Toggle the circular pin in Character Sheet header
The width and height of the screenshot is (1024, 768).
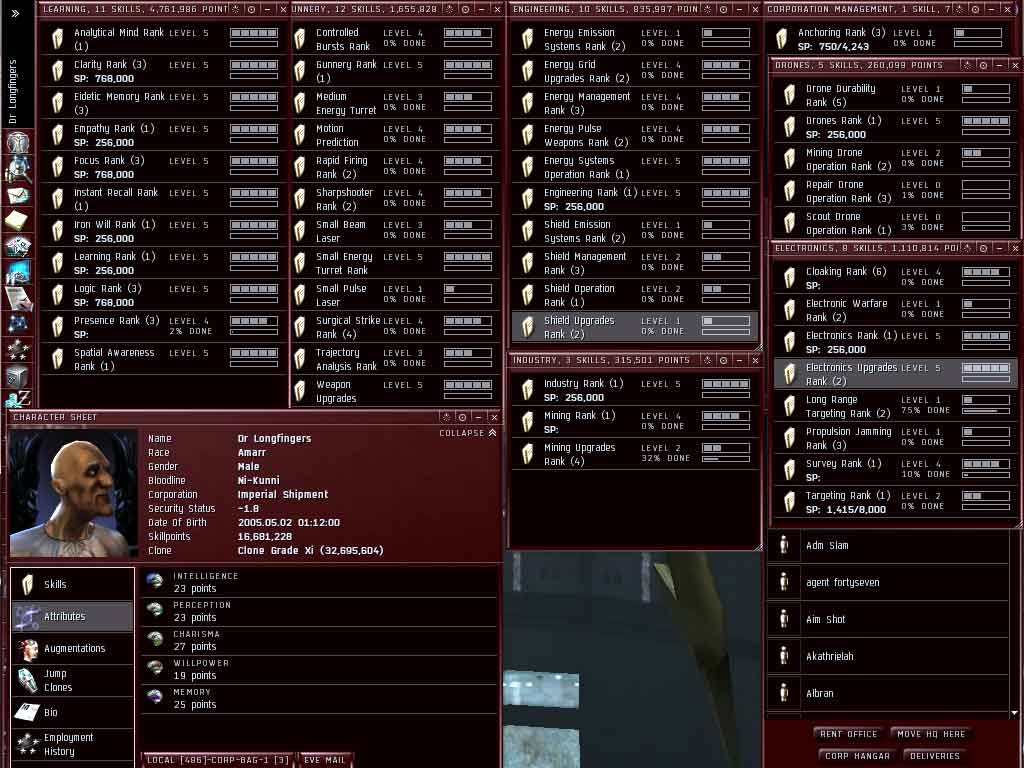(462, 417)
